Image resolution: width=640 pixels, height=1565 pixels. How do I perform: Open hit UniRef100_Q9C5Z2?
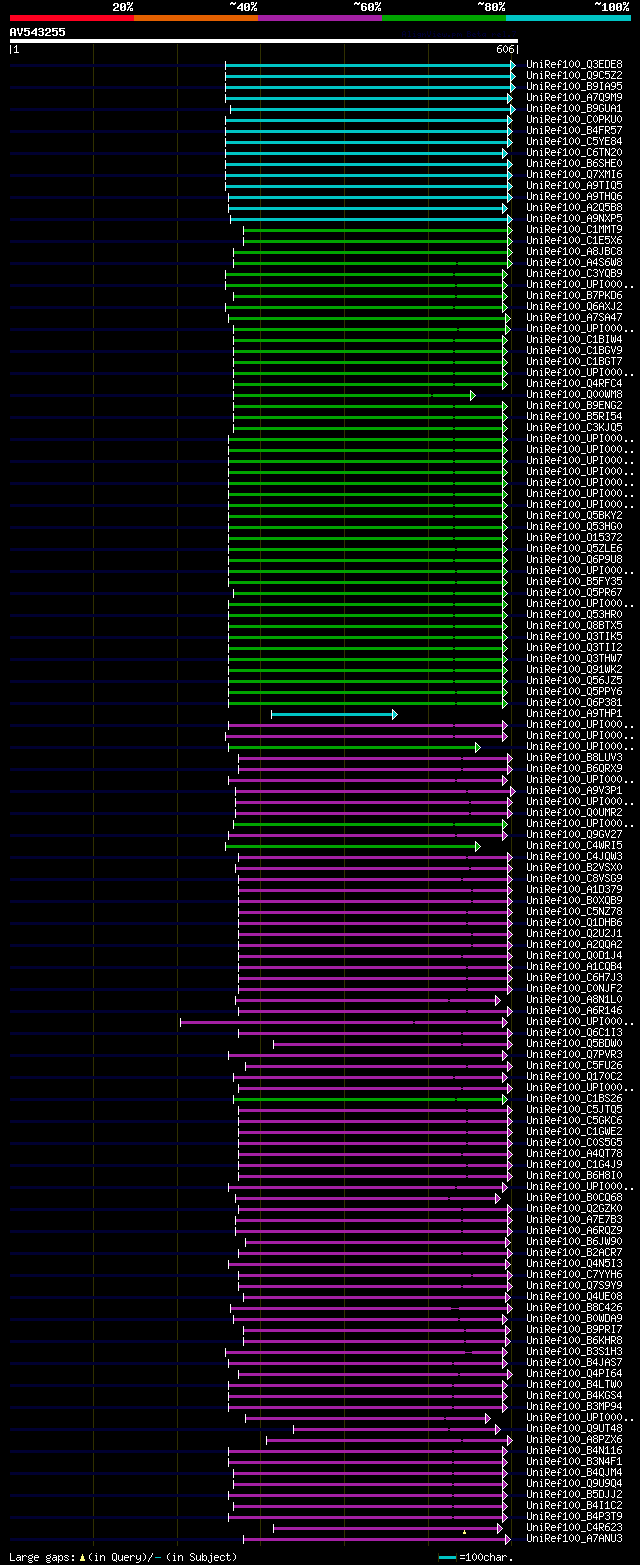[574, 75]
